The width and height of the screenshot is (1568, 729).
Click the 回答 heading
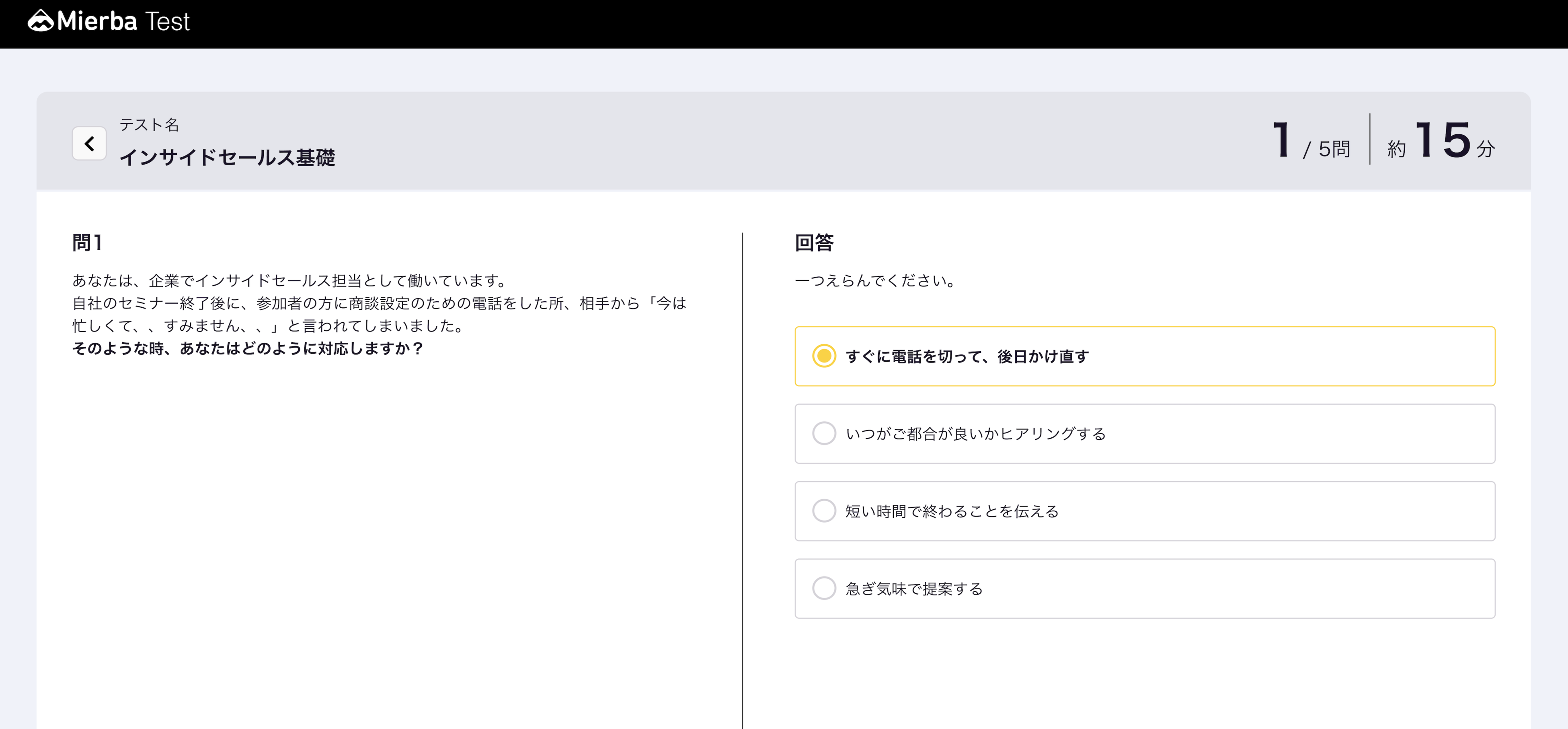[x=814, y=242]
